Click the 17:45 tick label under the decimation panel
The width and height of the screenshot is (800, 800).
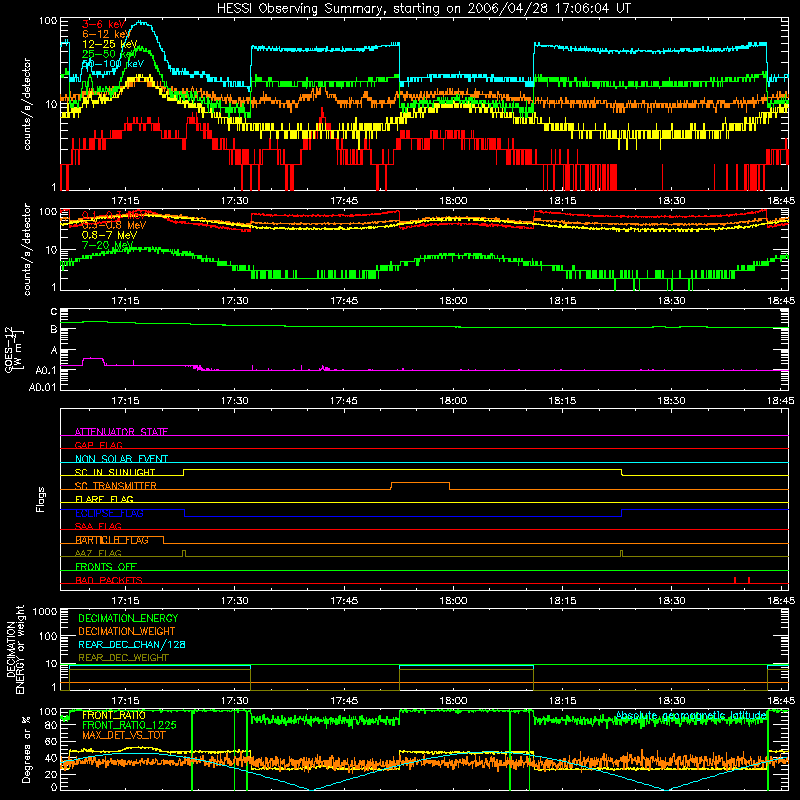point(344,701)
